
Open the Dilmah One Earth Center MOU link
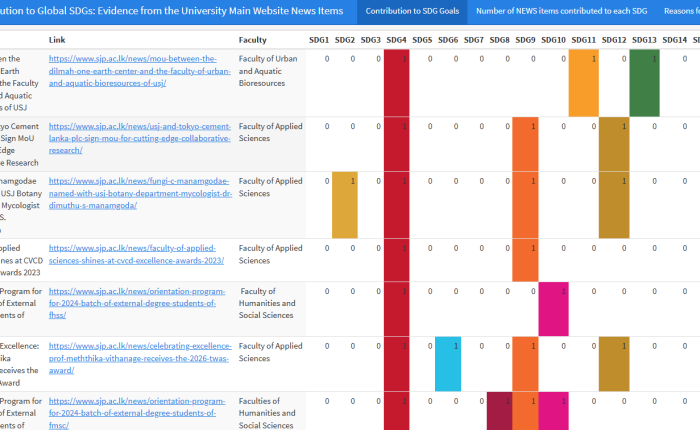pyautogui.click(x=138, y=71)
